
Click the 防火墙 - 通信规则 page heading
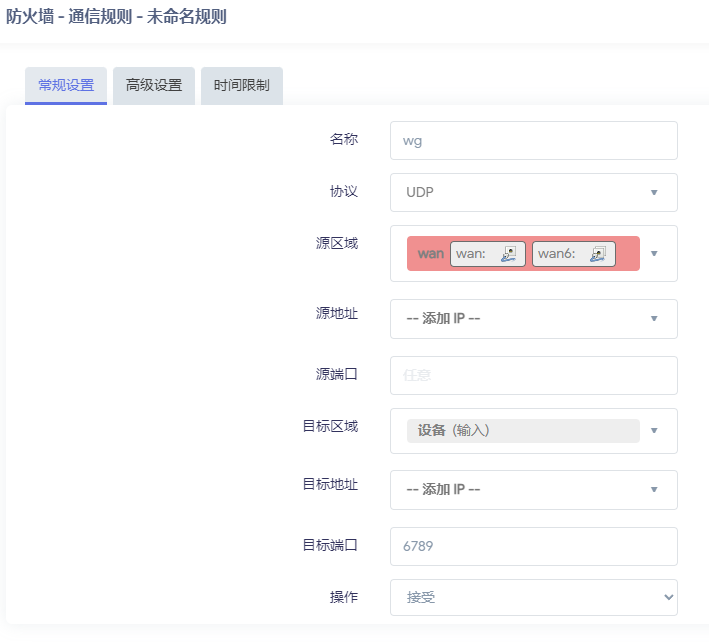[x=116, y=17]
